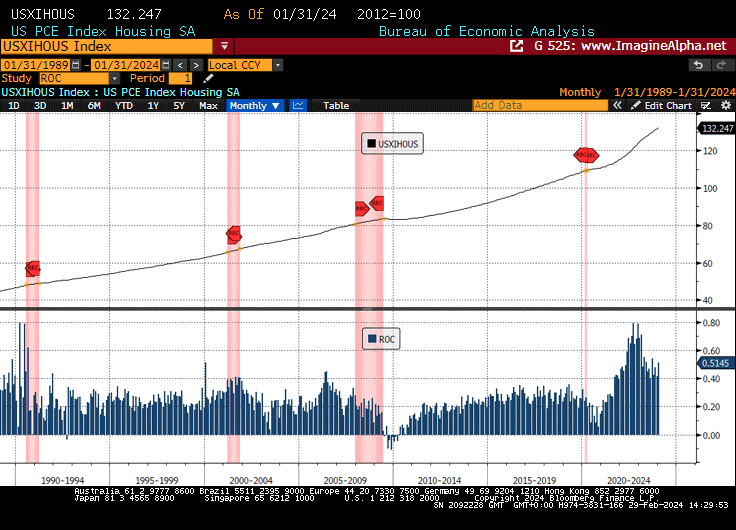This screenshot has width=736, height=530.
Task: Switch to line chart view icon
Action: (298, 105)
